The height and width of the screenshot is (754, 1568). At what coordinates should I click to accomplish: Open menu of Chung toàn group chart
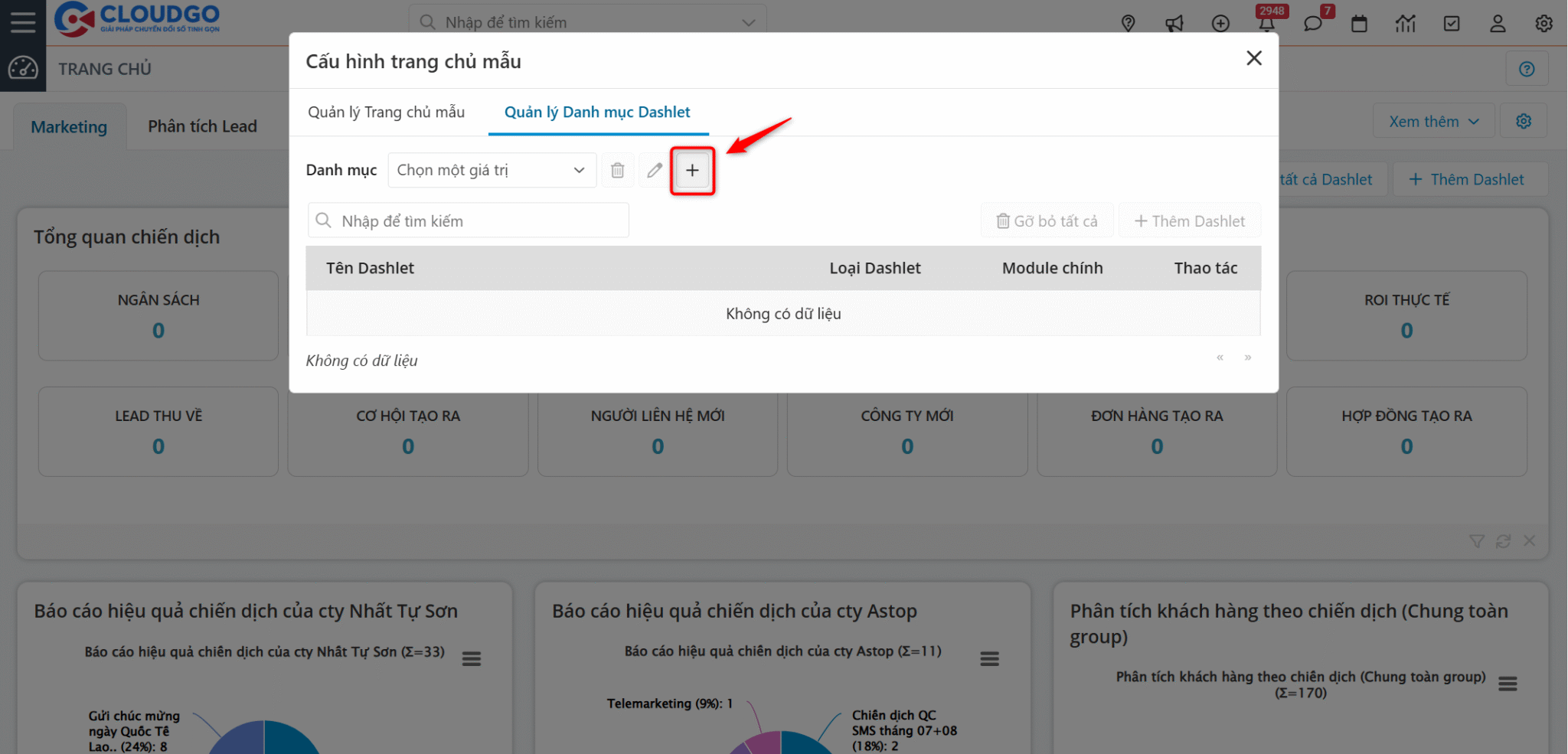[x=1508, y=684]
